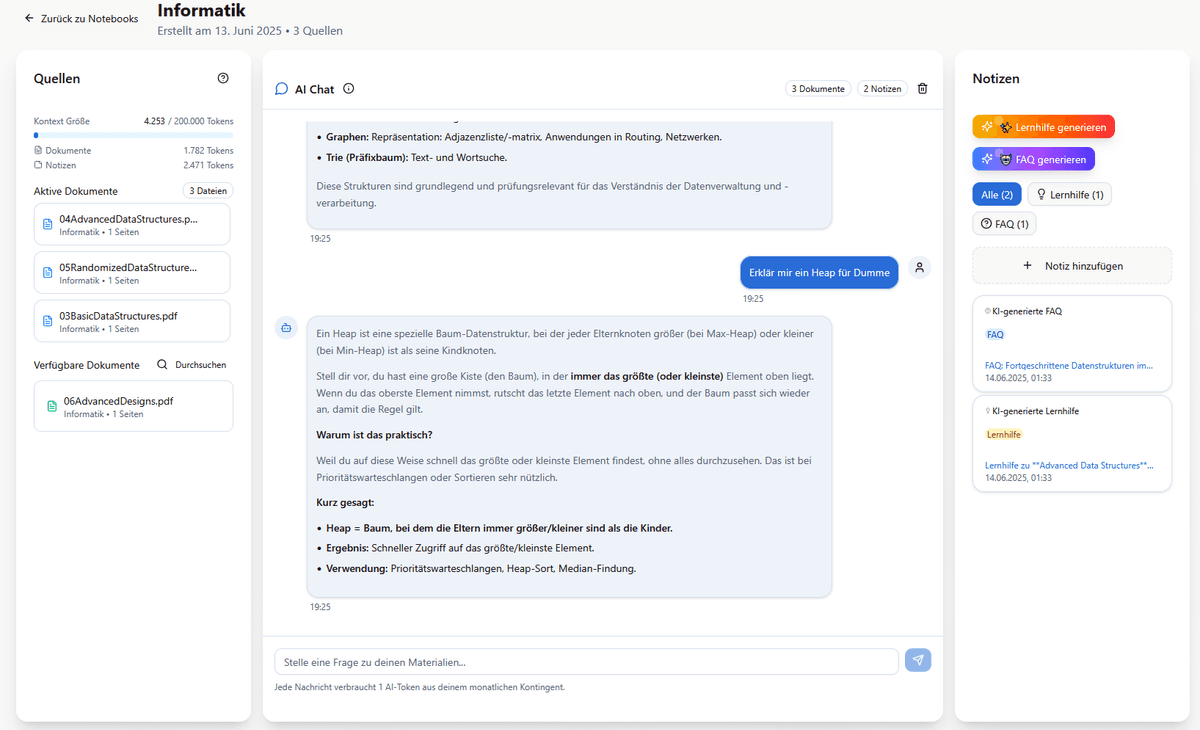Click the user avatar next to the question
This screenshot has height=730, width=1200.
pyautogui.click(x=918, y=267)
